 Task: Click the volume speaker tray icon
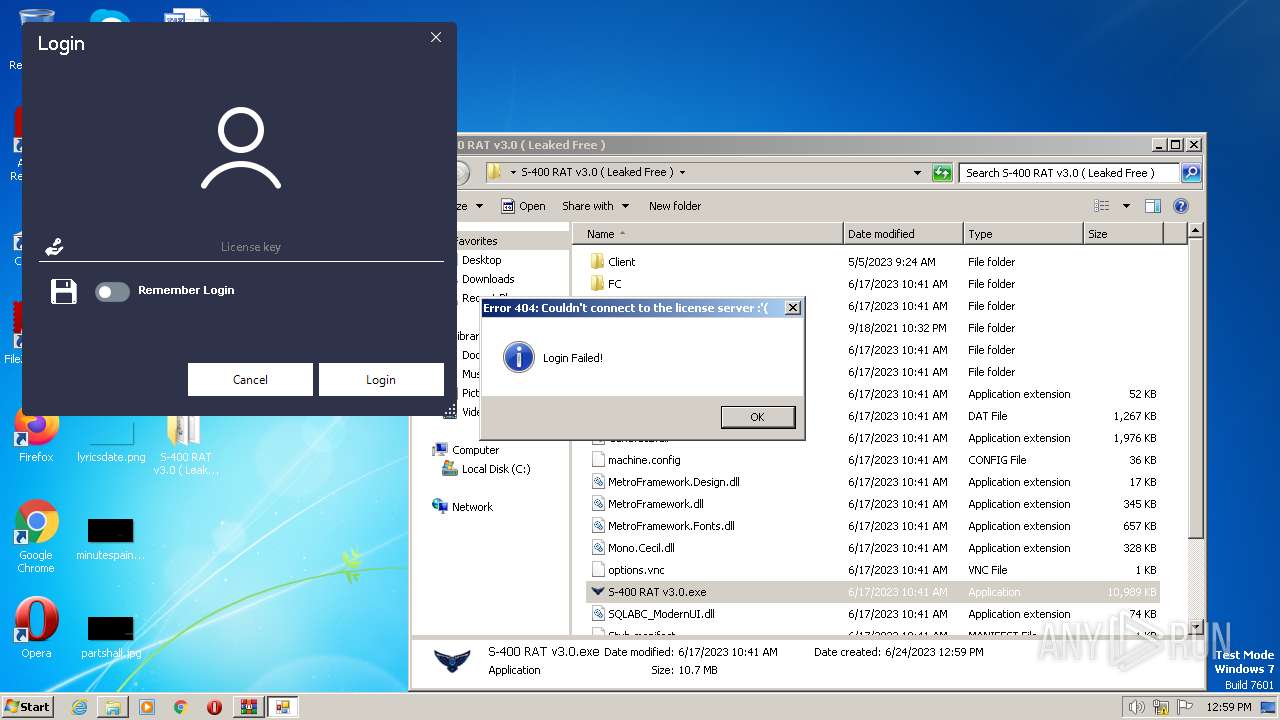pyautogui.click(x=1137, y=707)
